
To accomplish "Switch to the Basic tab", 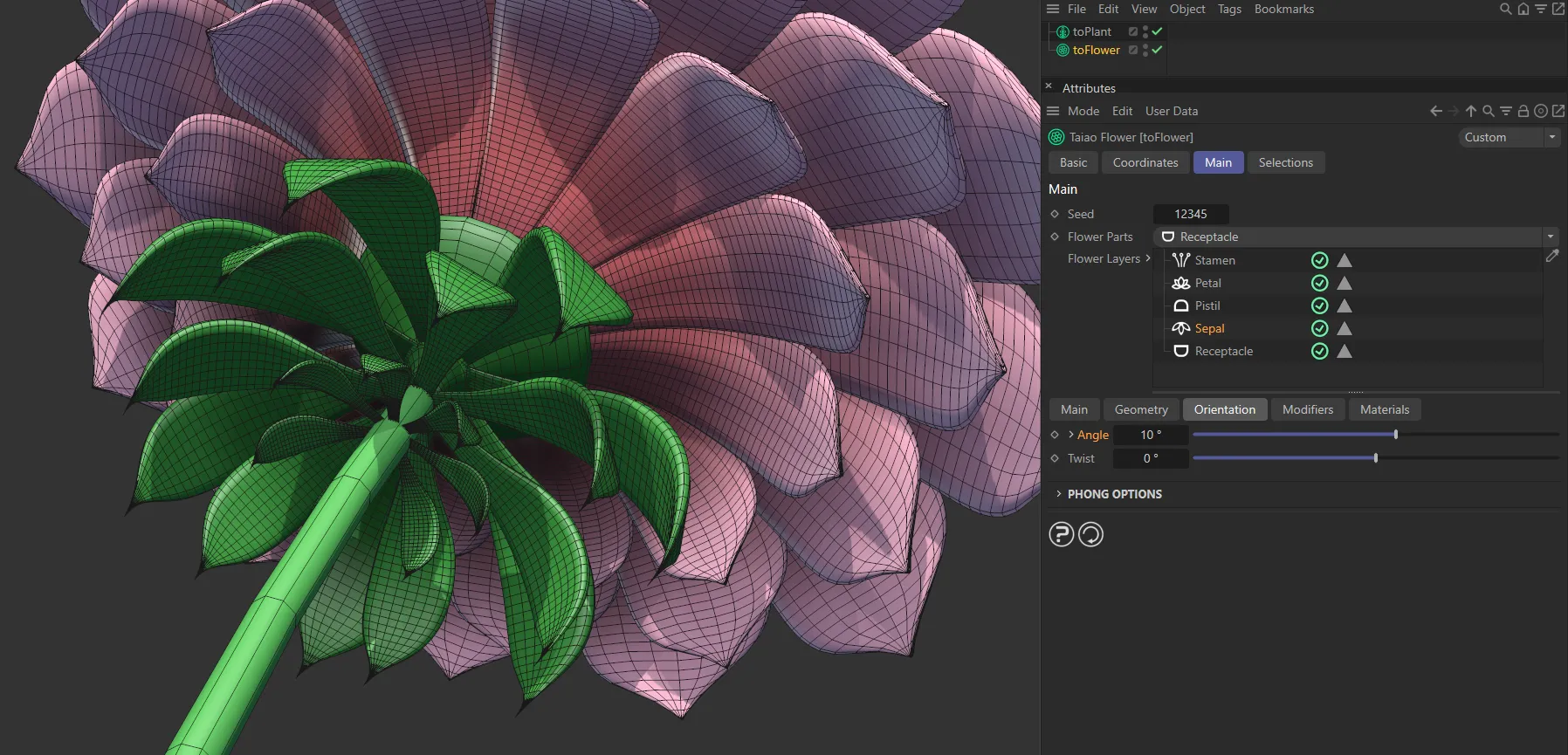I will pyautogui.click(x=1073, y=162).
